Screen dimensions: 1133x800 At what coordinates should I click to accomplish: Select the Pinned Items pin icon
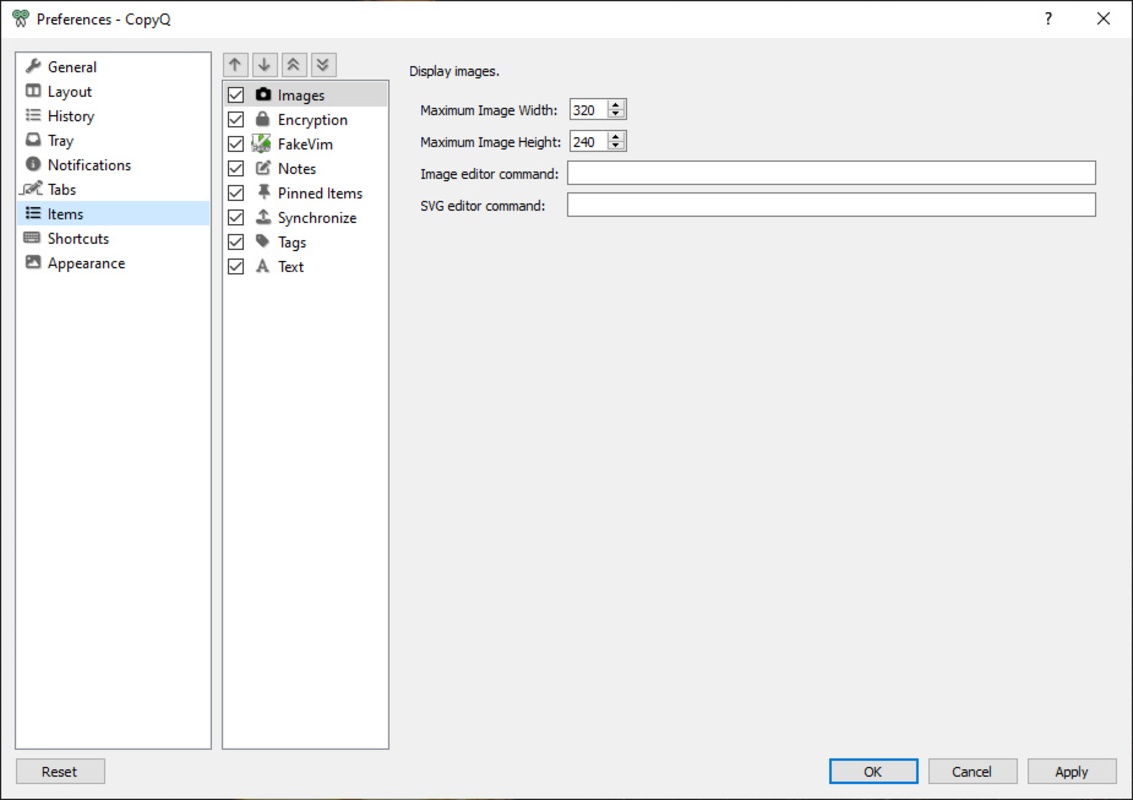tap(263, 192)
